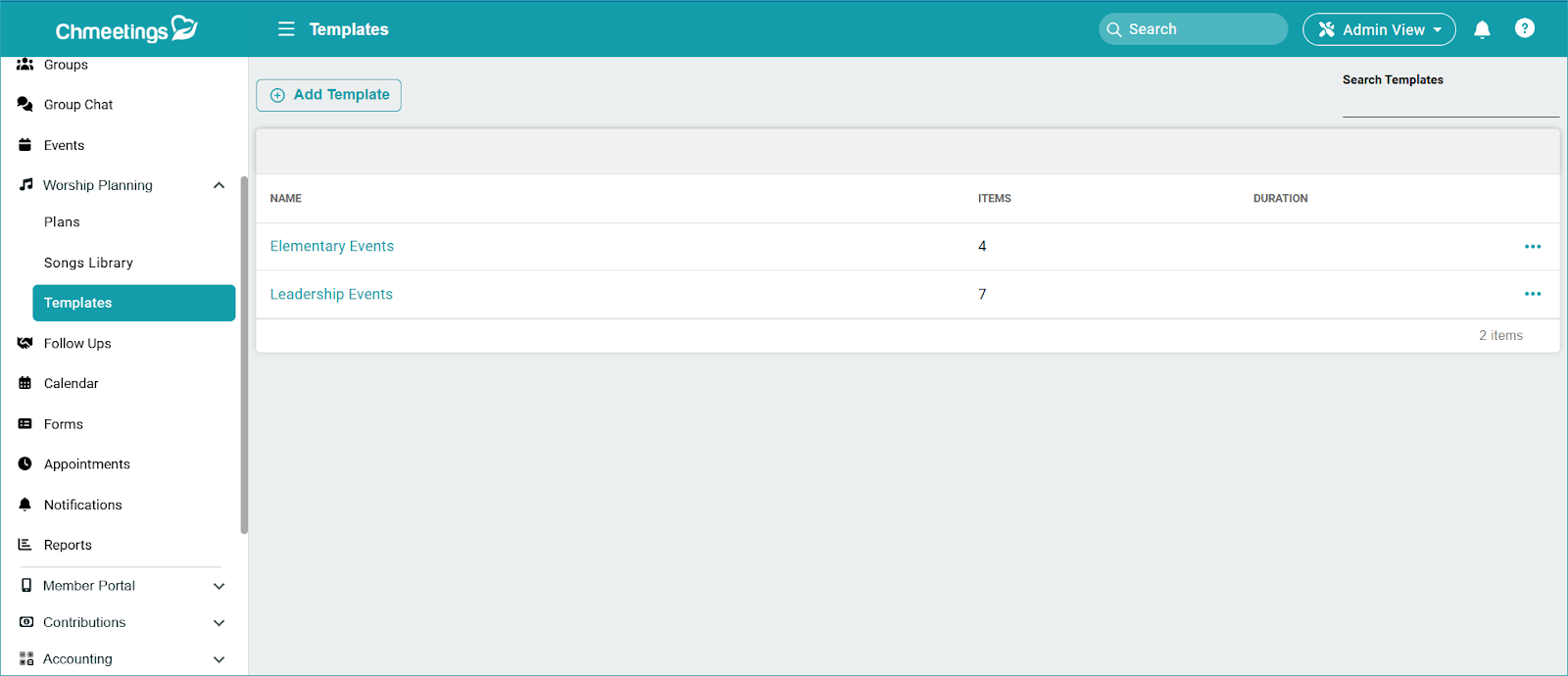Open three-dot menu for Leadership Events
Viewport: 1568px width, 676px height.
point(1533,294)
